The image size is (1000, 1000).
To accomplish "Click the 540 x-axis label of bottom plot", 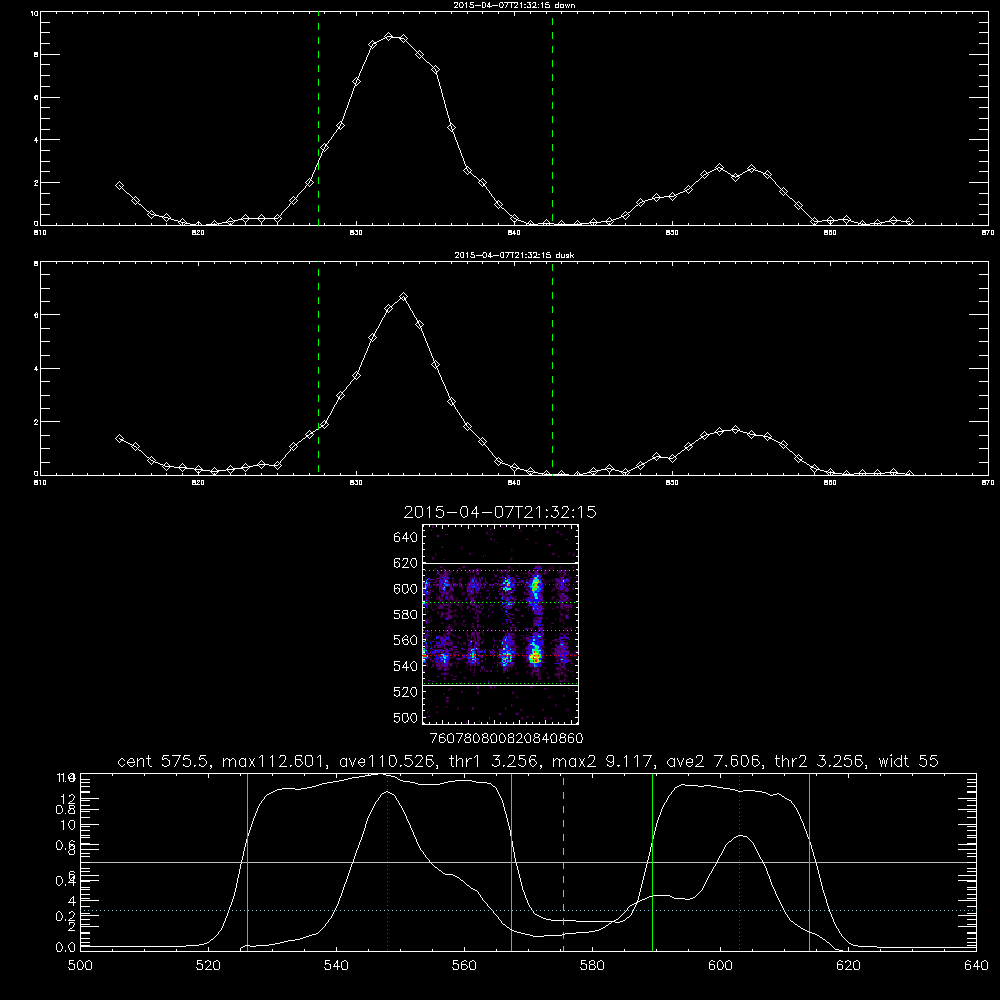I will 336,966.
